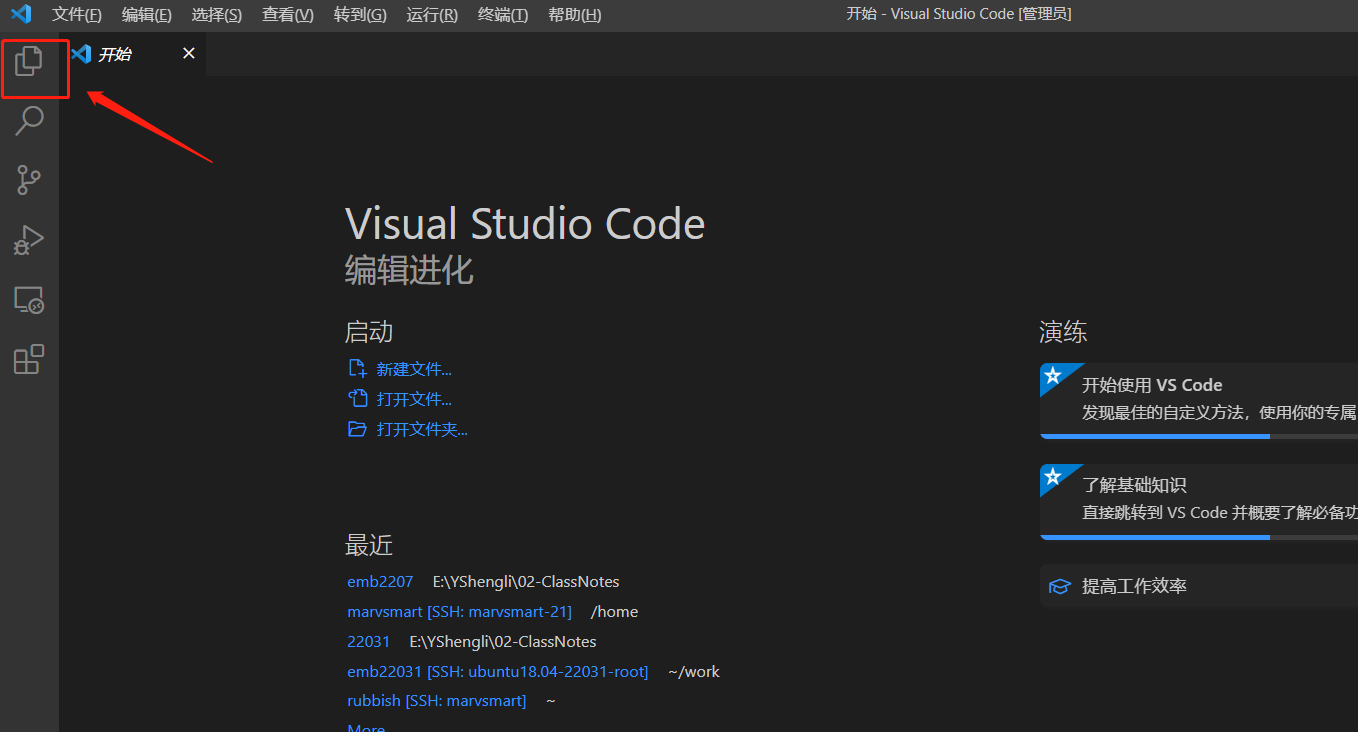Click progress bar under 开始使用 VS Code
Image resolution: width=1358 pixels, height=732 pixels.
(1199, 436)
